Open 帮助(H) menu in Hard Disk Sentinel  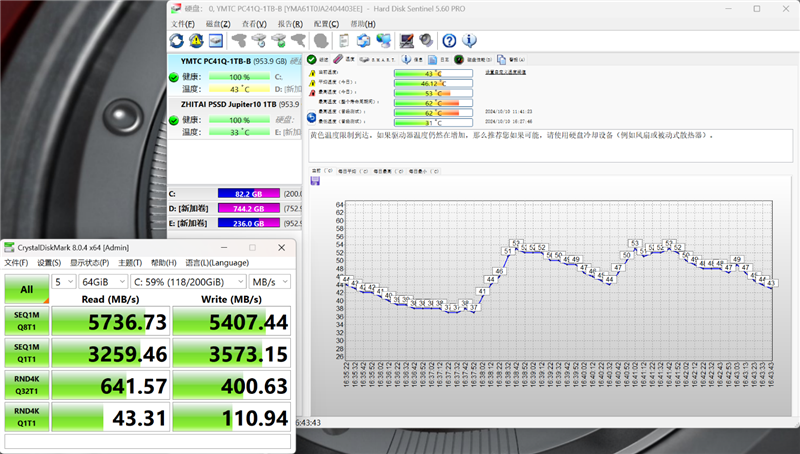point(363,24)
